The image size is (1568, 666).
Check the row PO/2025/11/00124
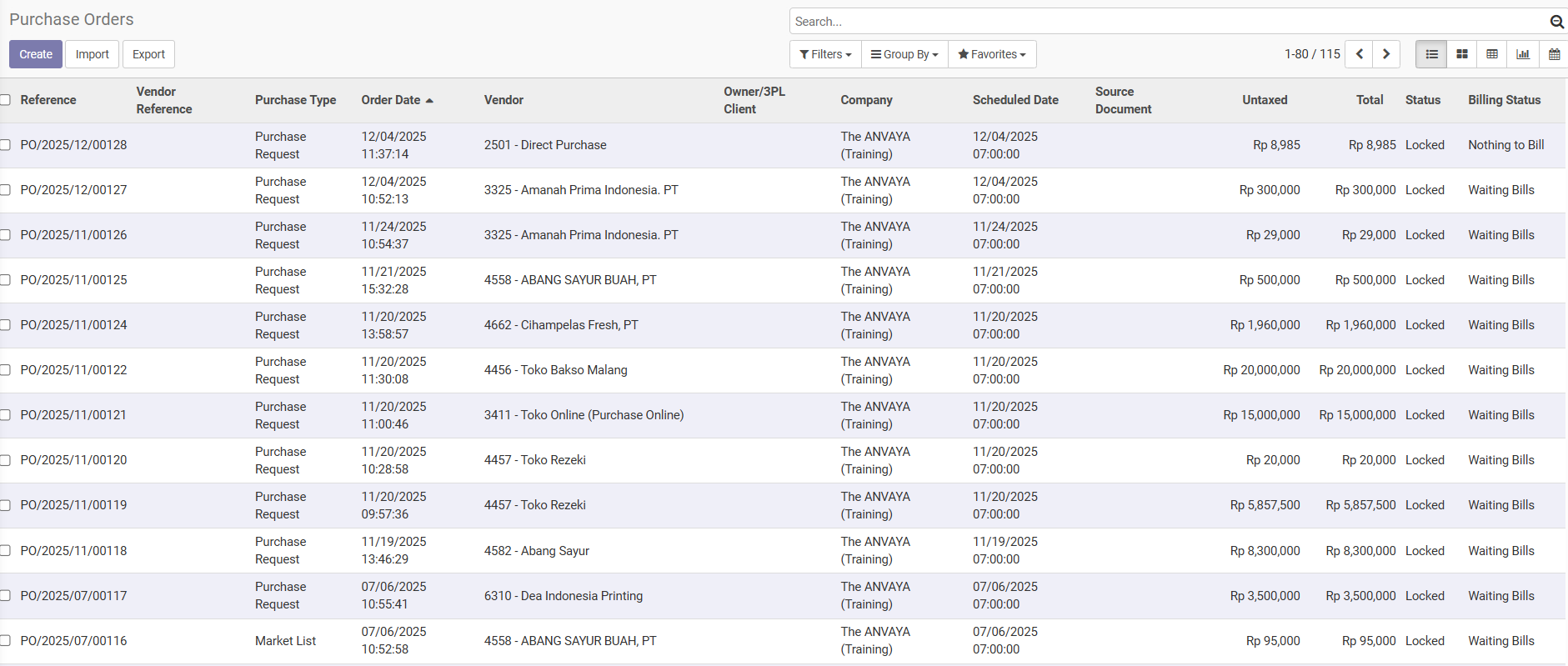point(6,325)
